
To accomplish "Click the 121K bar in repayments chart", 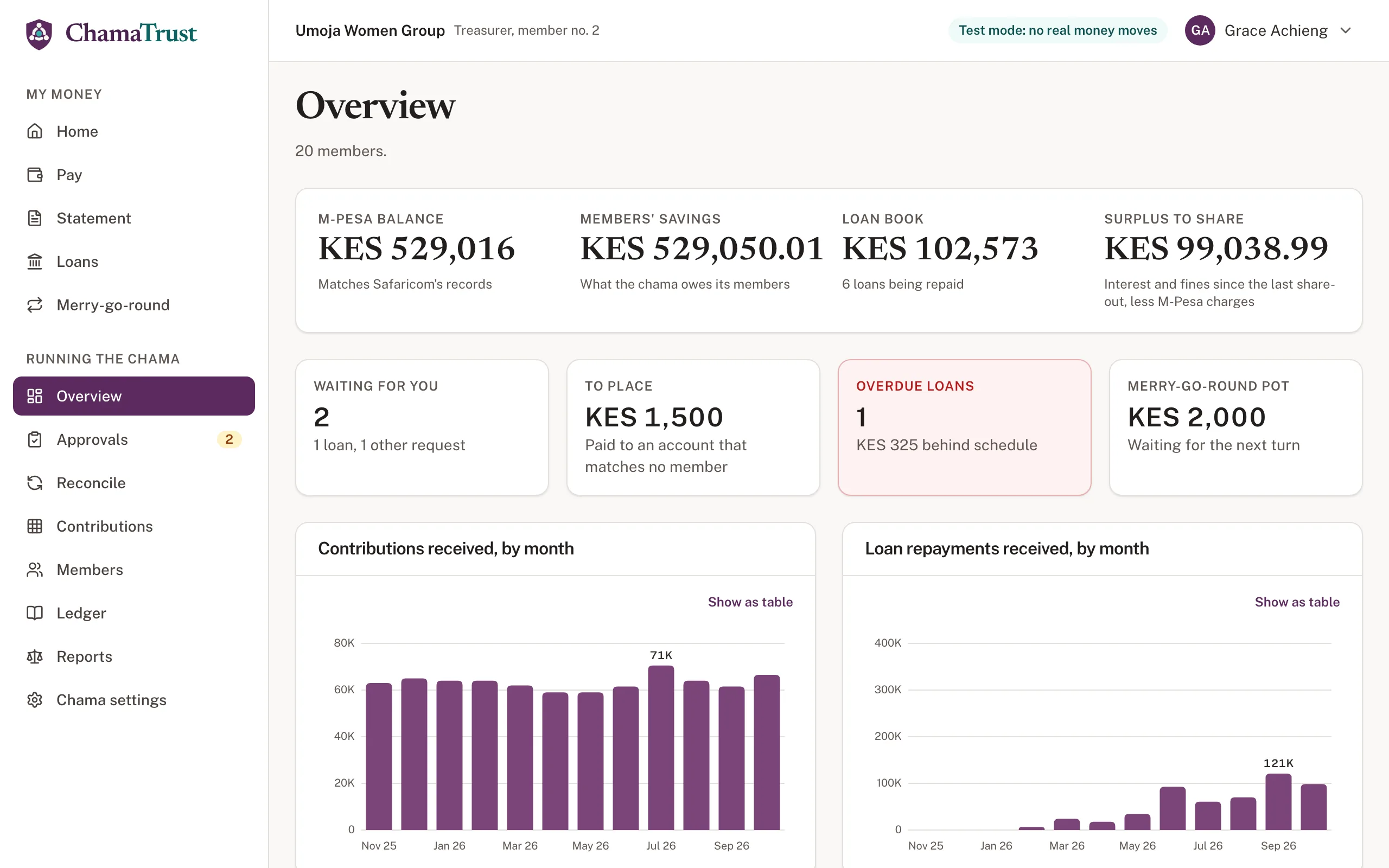I will (1278, 801).
